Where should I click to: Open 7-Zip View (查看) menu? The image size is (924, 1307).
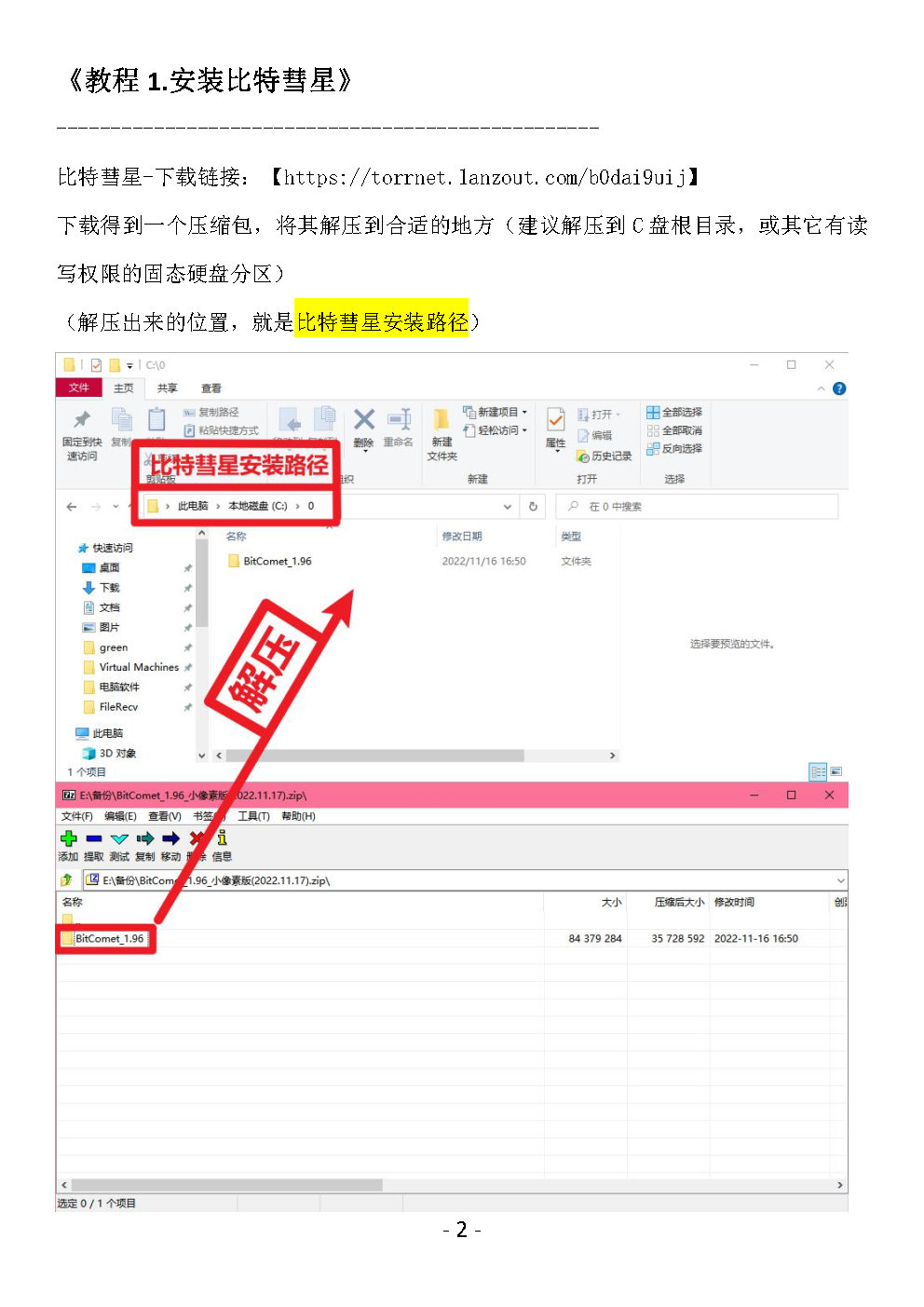pyautogui.click(x=164, y=816)
